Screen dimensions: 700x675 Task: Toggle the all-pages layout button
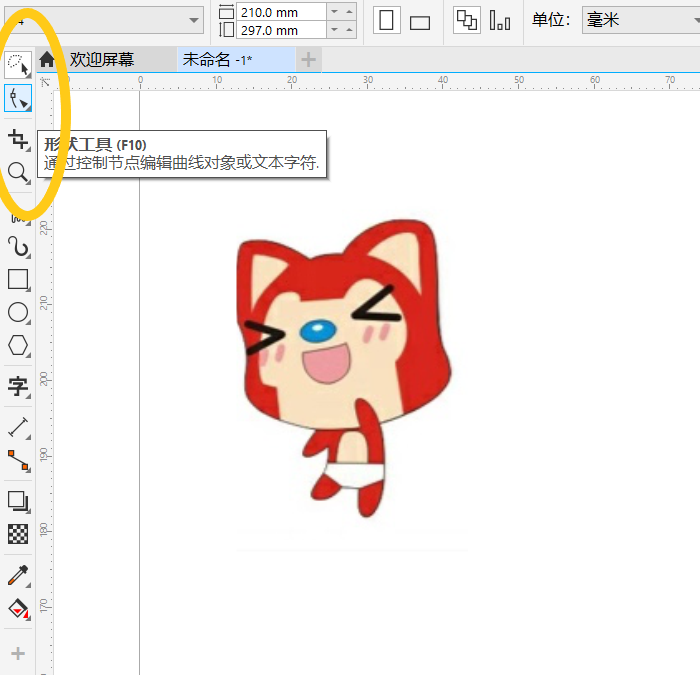point(466,21)
